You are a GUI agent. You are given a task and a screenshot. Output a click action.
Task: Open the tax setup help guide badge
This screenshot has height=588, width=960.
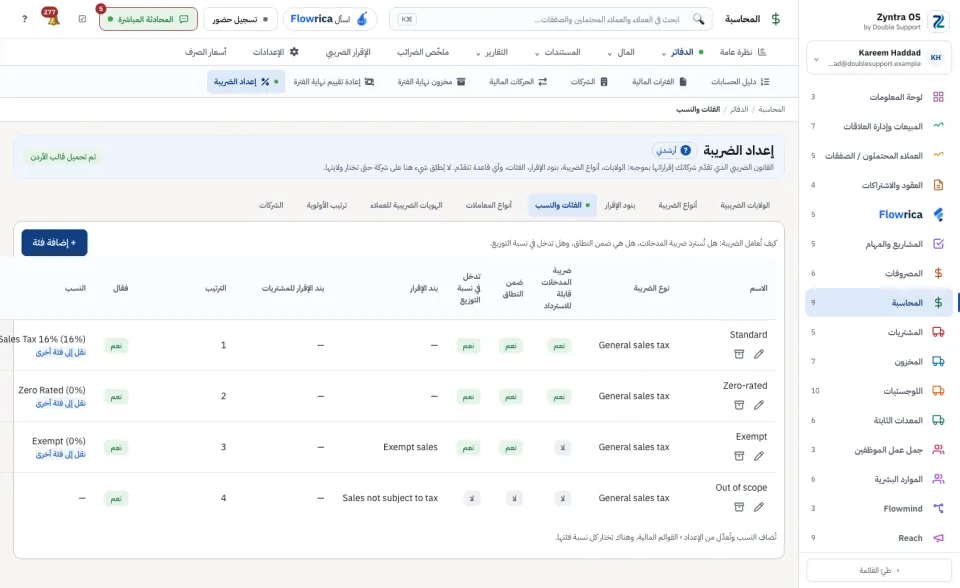(x=673, y=150)
